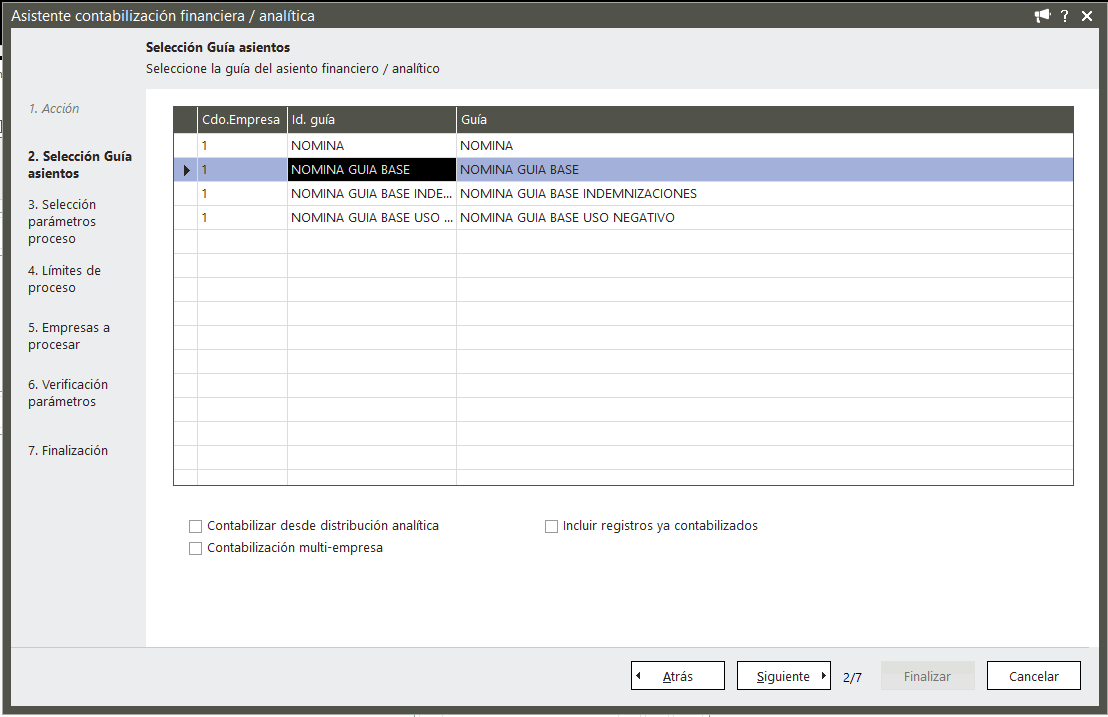Sort by the Cdo.Empresa column header

pos(242,120)
